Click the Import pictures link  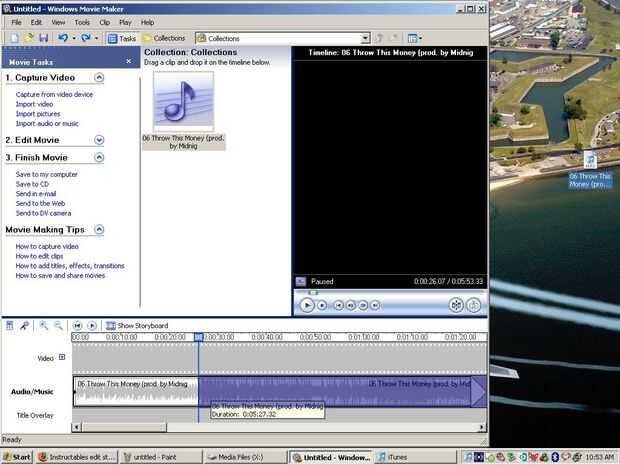click(x=38, y=114)
